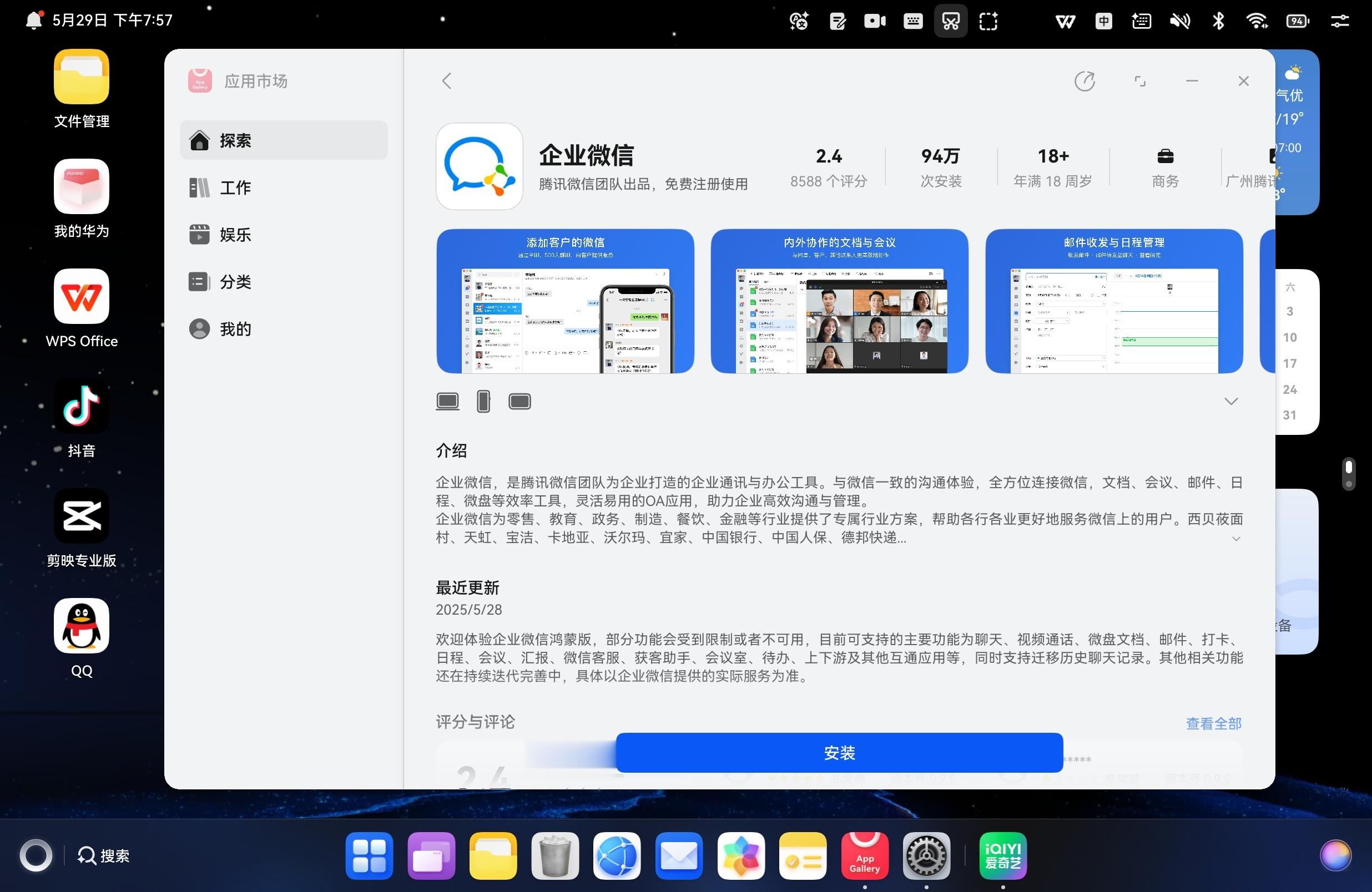Open the gallery flower app in dock
Screen dimensions: 1372x892
(740, 856)
